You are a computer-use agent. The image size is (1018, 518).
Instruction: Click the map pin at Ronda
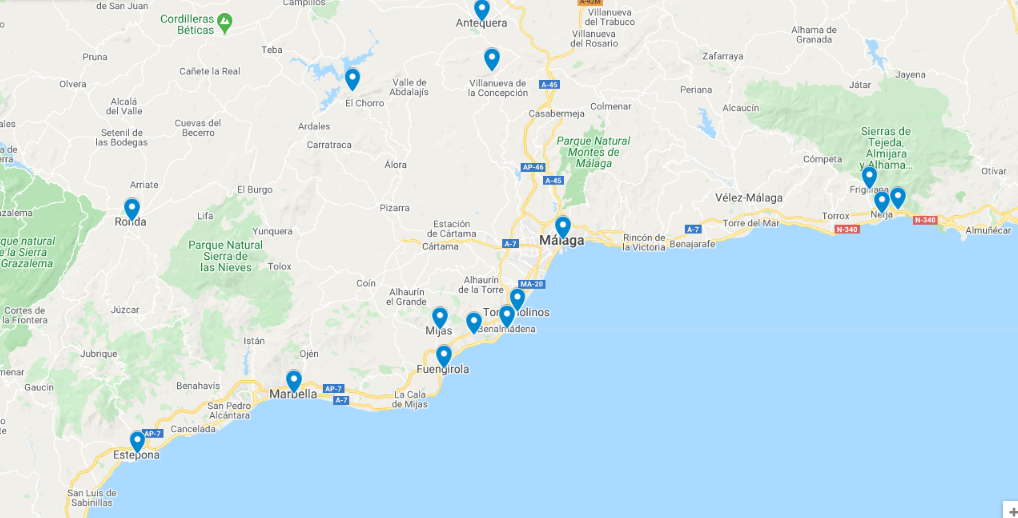tap(132, 209)
